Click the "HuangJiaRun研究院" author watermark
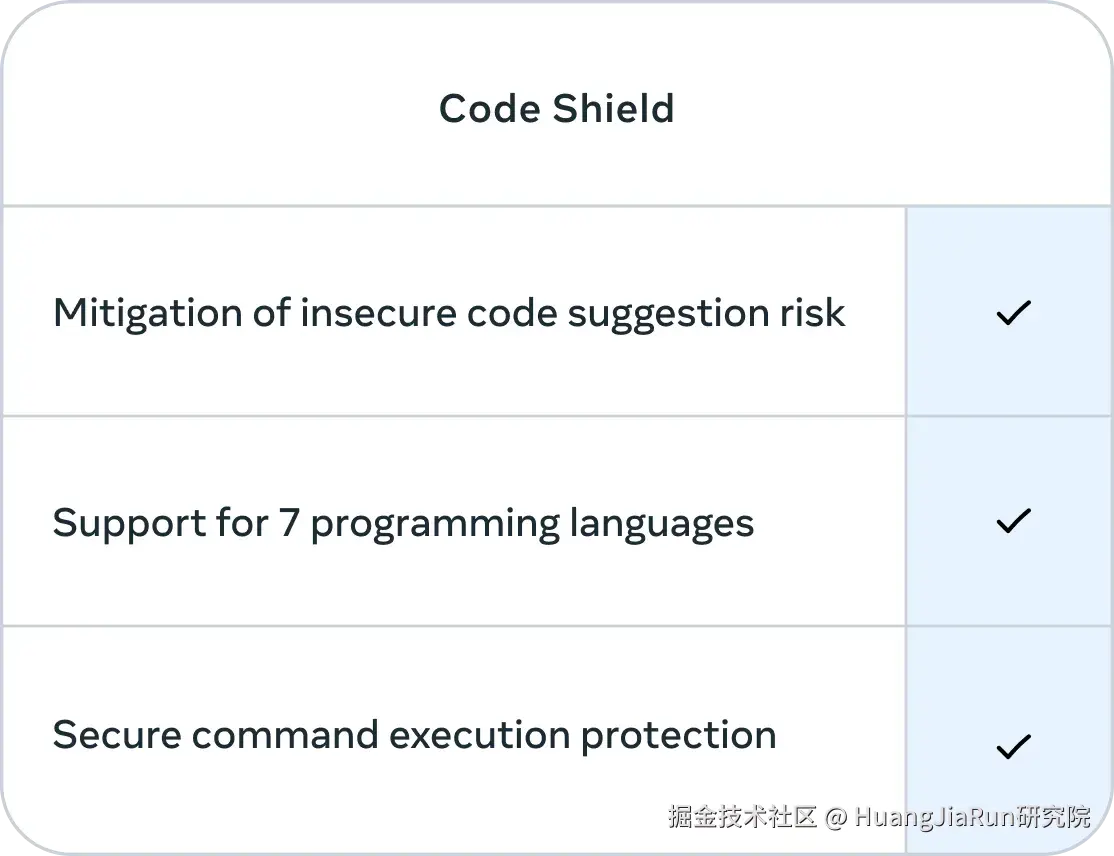The width and height of the screenshot is (1114, 856). point(972,817)
